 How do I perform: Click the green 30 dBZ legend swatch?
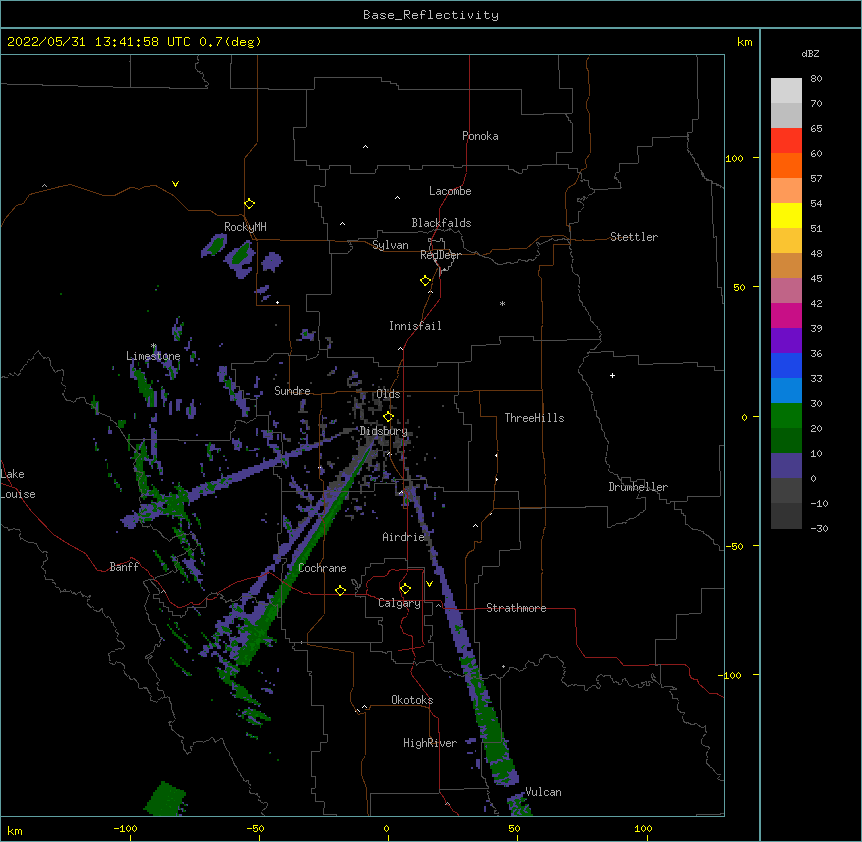pyautogui.click(x=786, y=416)
